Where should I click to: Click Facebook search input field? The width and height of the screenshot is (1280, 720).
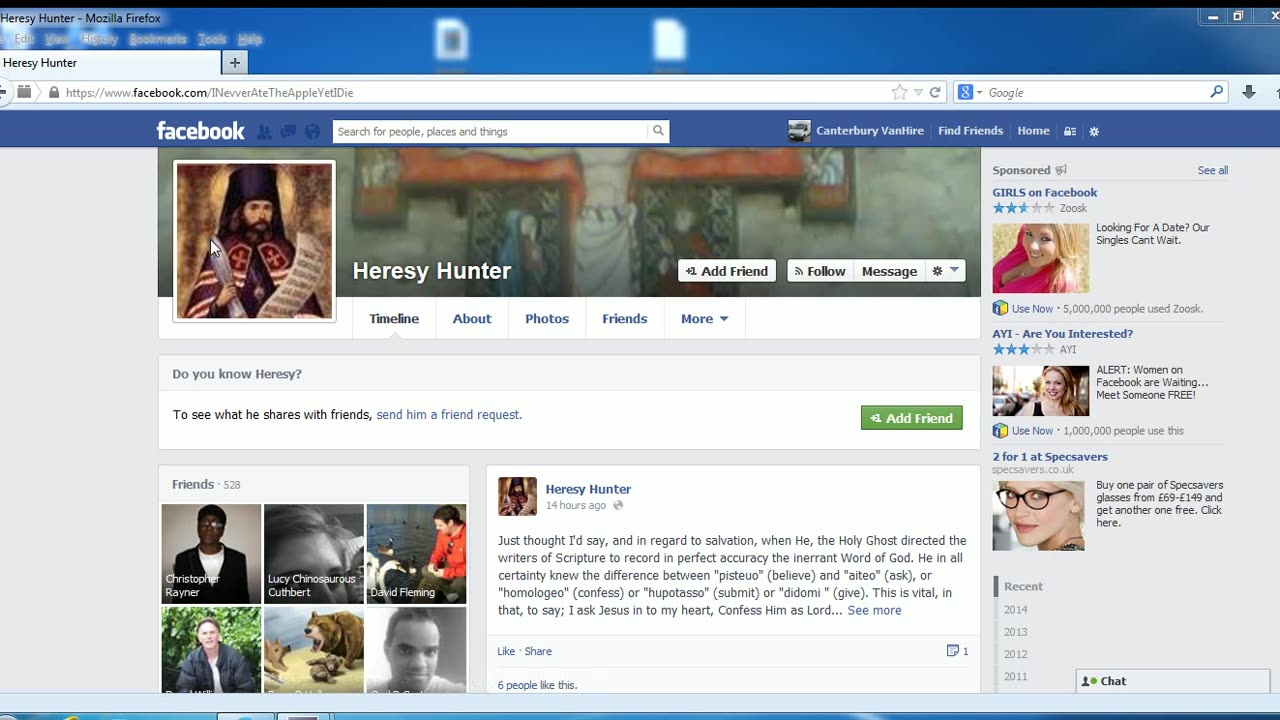point(490,131)
